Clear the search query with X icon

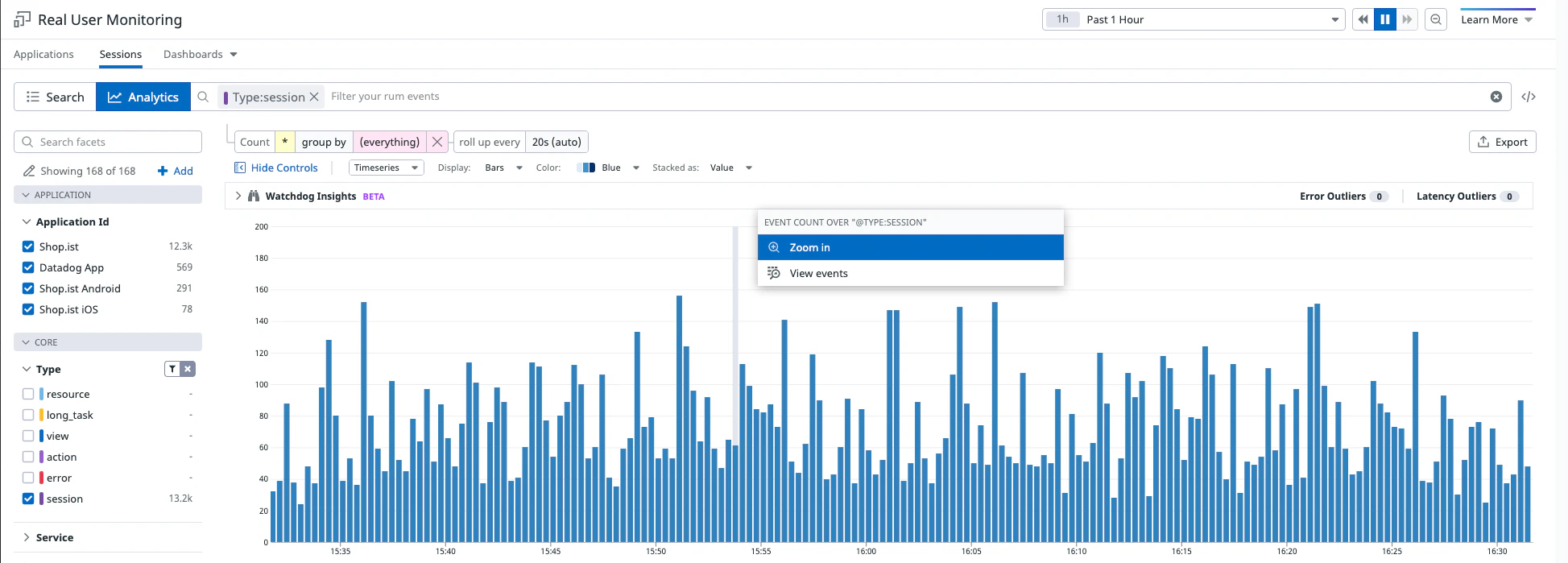point(1496,97)
